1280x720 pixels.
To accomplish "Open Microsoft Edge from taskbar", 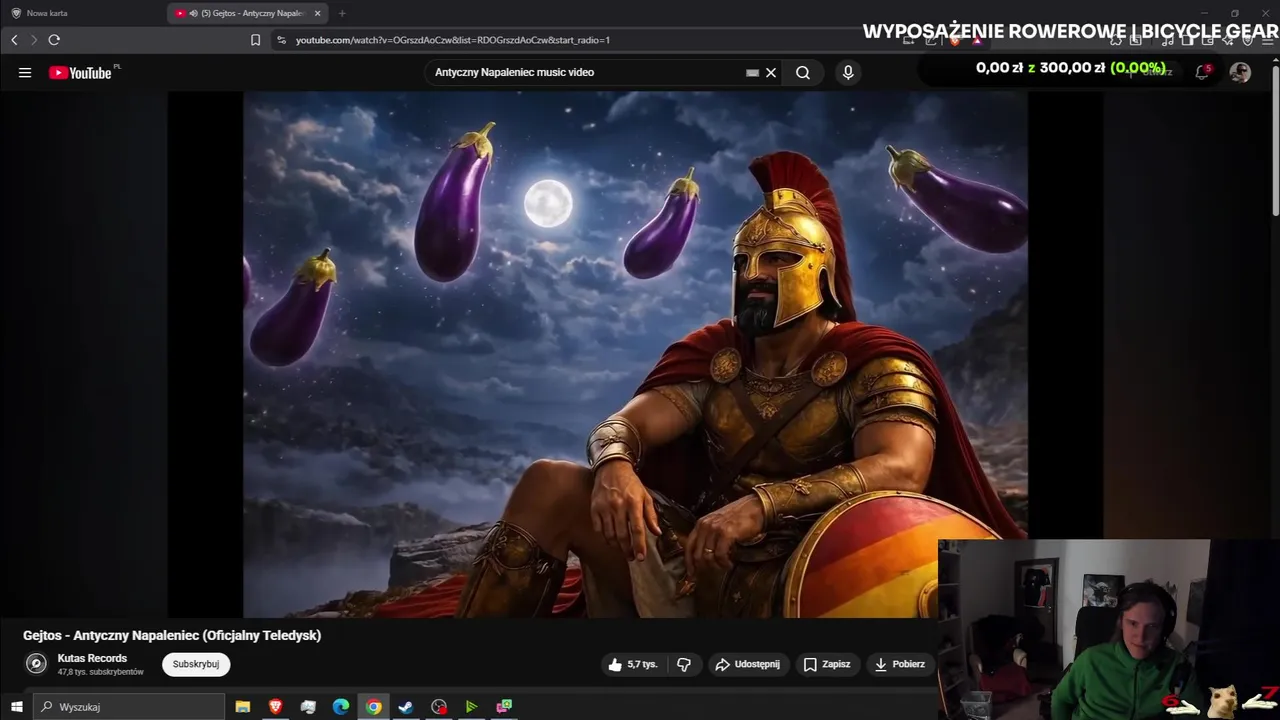I will (341, 706).
